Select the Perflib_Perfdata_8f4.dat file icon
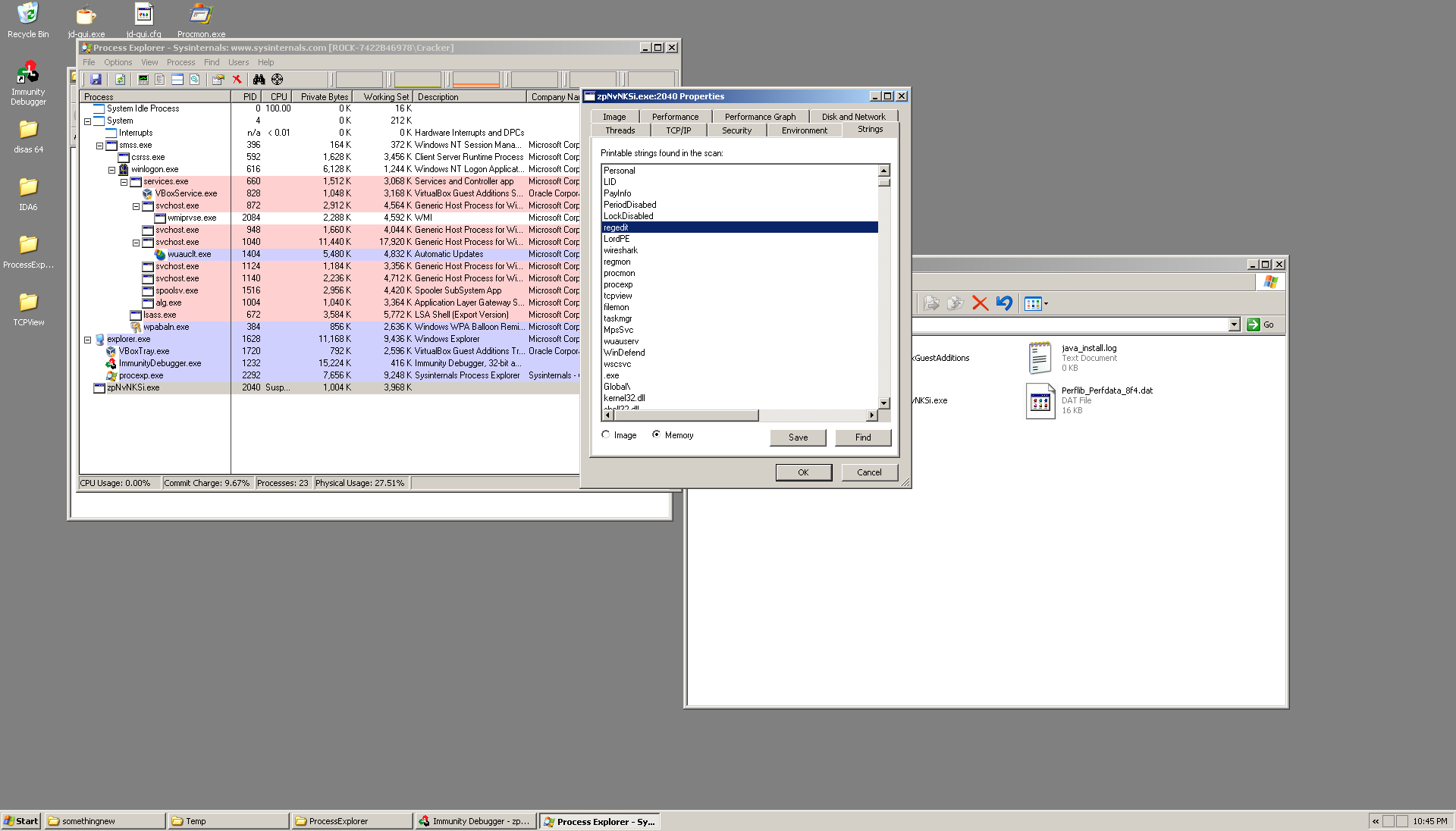The image size is (1456, 831). (x=1040, y=400)
